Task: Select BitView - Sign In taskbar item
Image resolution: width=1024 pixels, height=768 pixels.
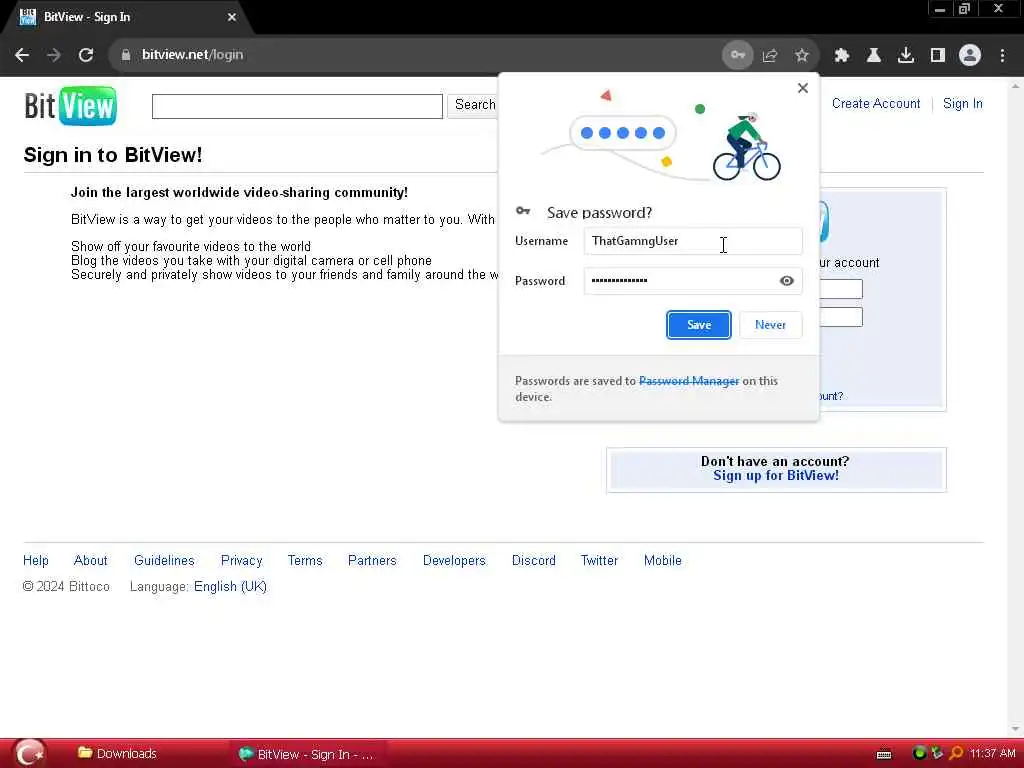Action: (307, 754)
